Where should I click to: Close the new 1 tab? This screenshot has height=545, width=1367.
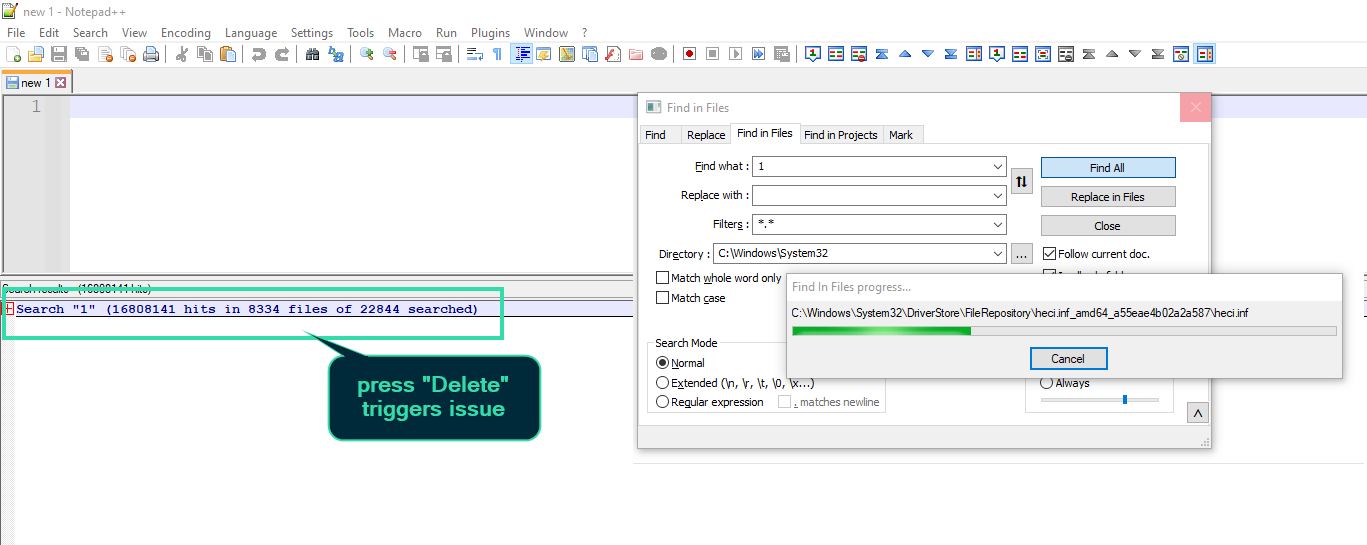[x=60, y=83]
